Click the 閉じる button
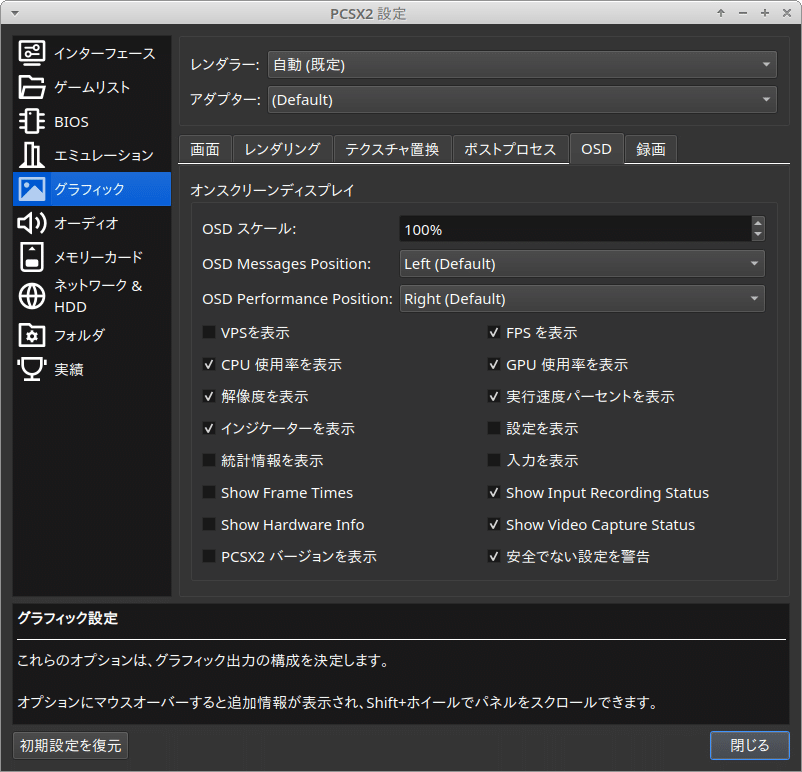 [749, 745]
